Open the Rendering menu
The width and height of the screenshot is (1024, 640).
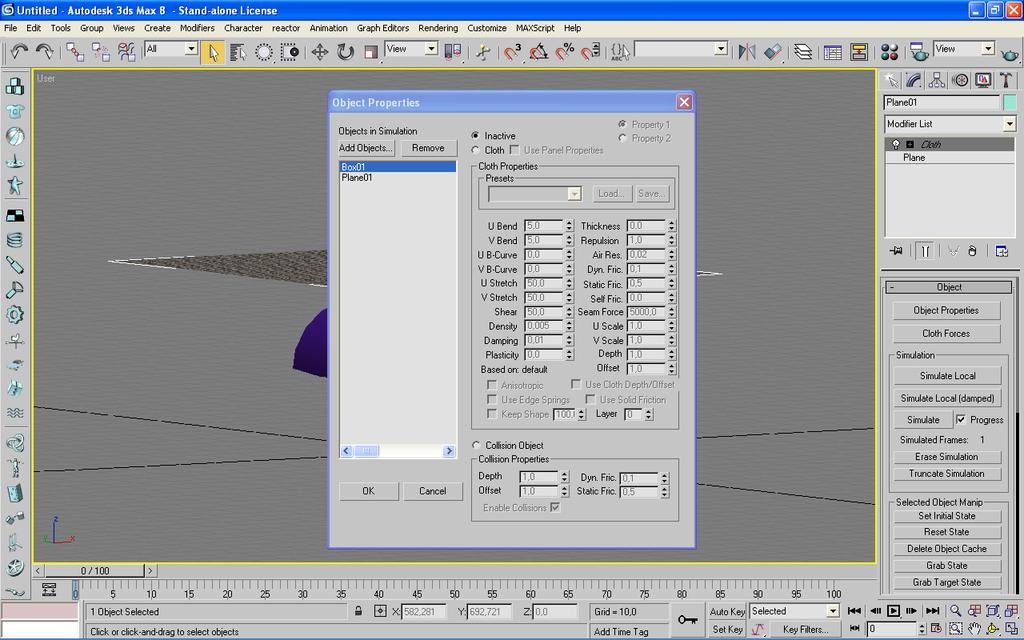point(438,28)
